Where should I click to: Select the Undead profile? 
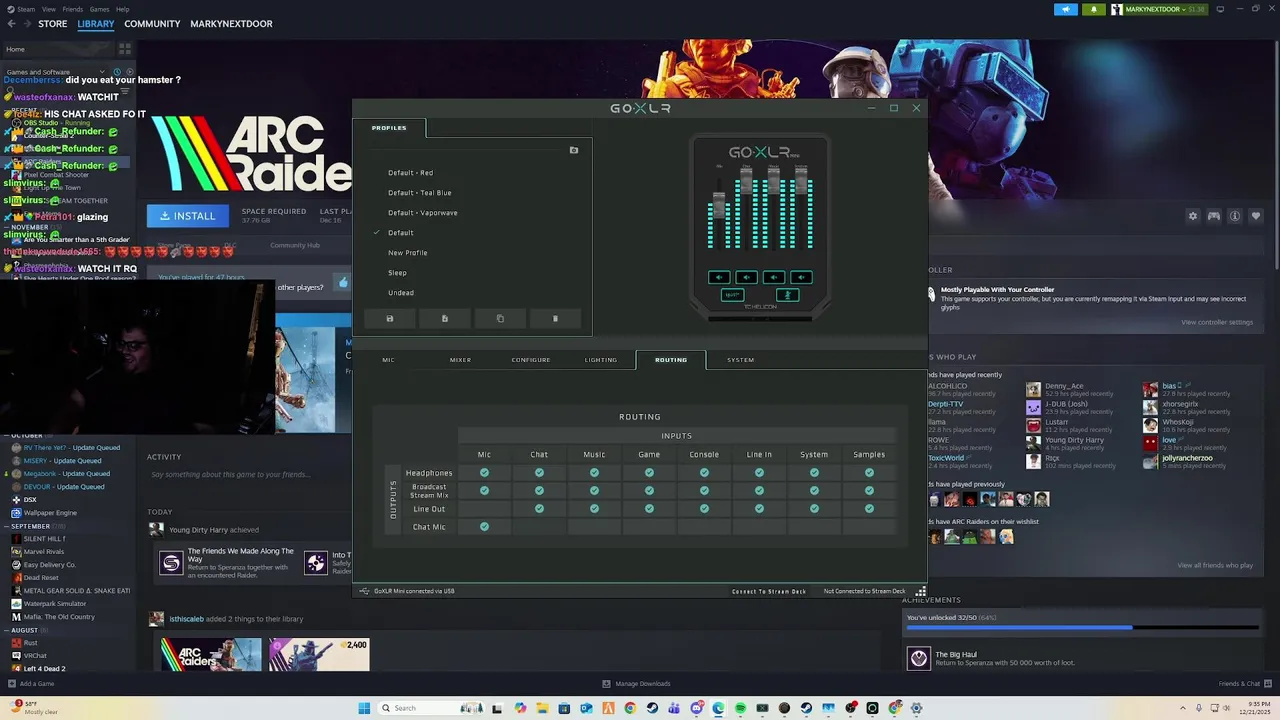(x=401, y=293)
